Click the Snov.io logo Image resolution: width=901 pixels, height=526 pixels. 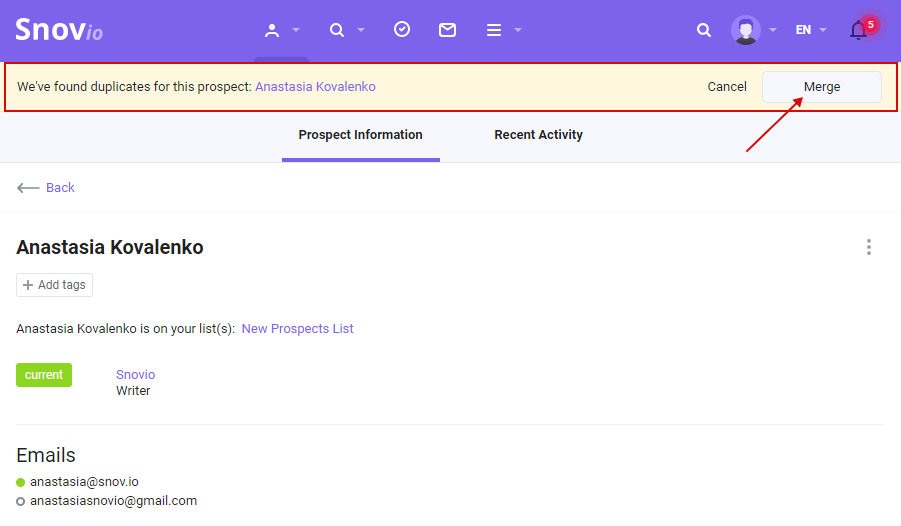click(59, 29)
